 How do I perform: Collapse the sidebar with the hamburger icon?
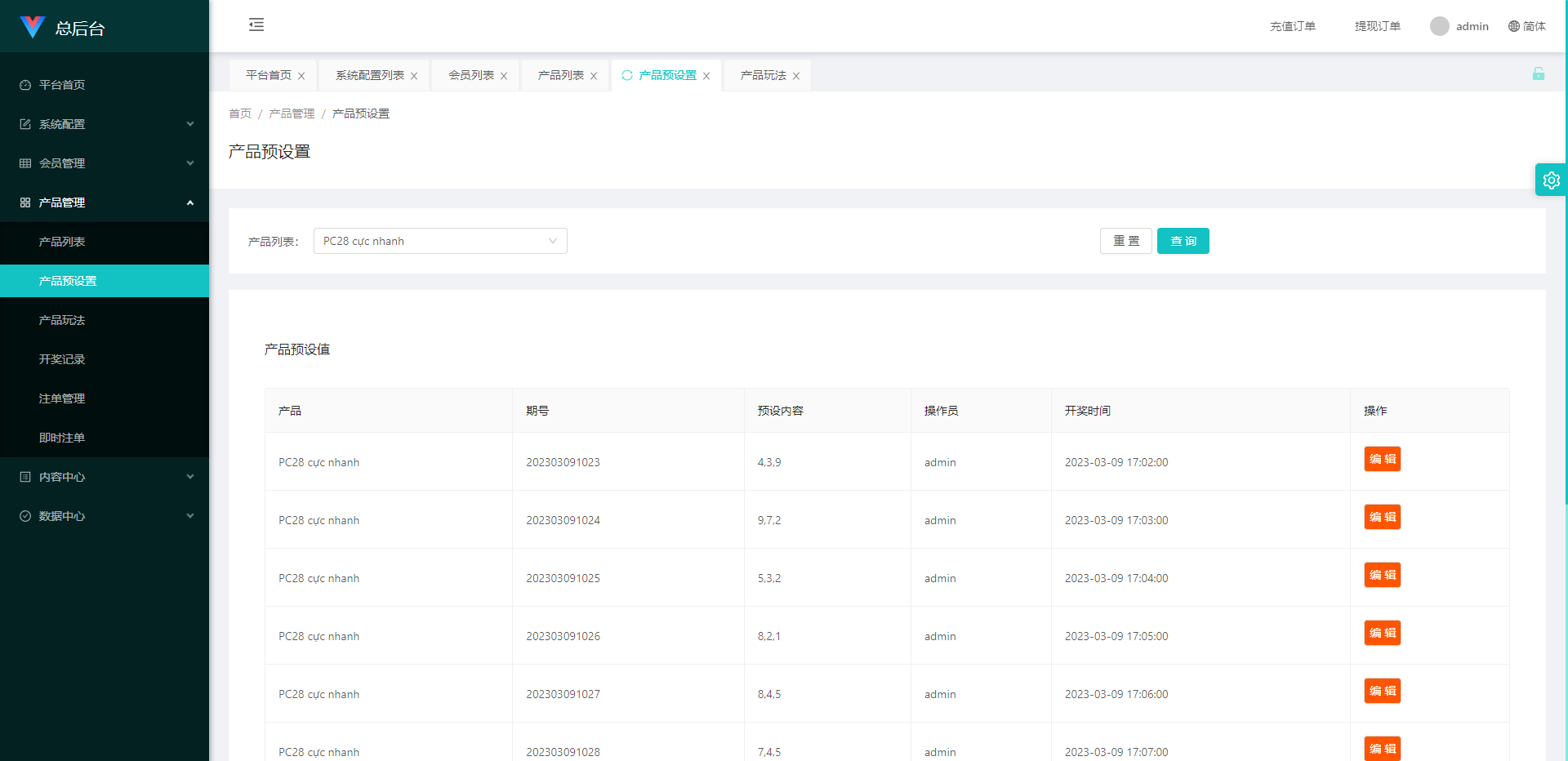click(256, 24)
